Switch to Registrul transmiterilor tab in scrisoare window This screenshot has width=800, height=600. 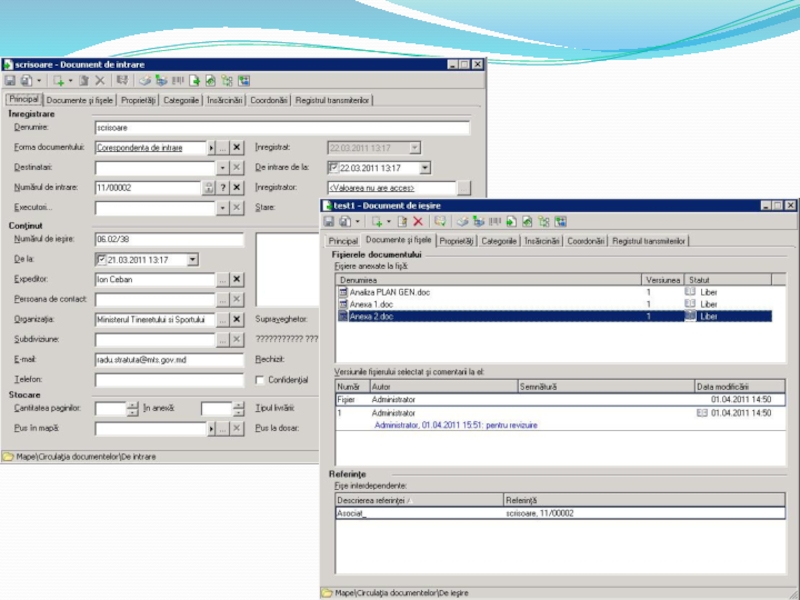pyautogui.click(x=333, y=100)
